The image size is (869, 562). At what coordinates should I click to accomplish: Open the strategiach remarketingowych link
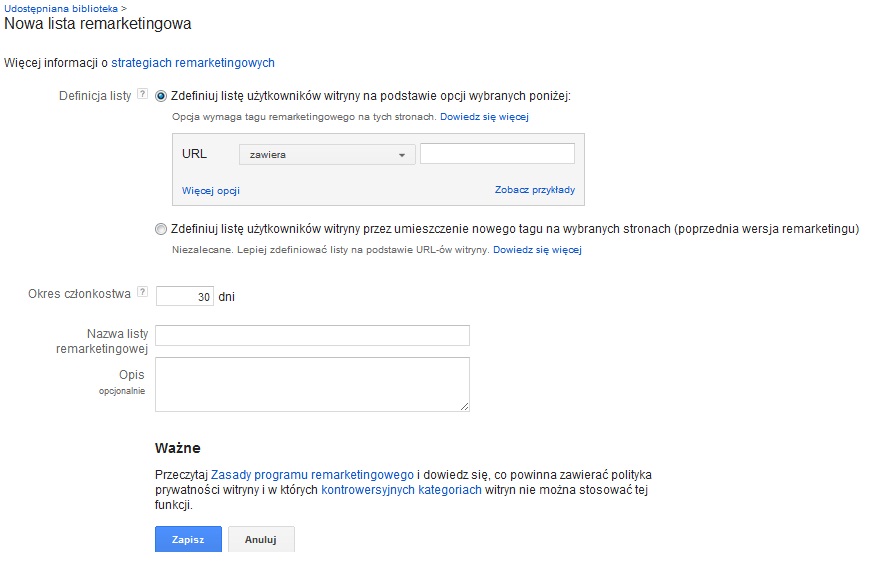(193, 63)
